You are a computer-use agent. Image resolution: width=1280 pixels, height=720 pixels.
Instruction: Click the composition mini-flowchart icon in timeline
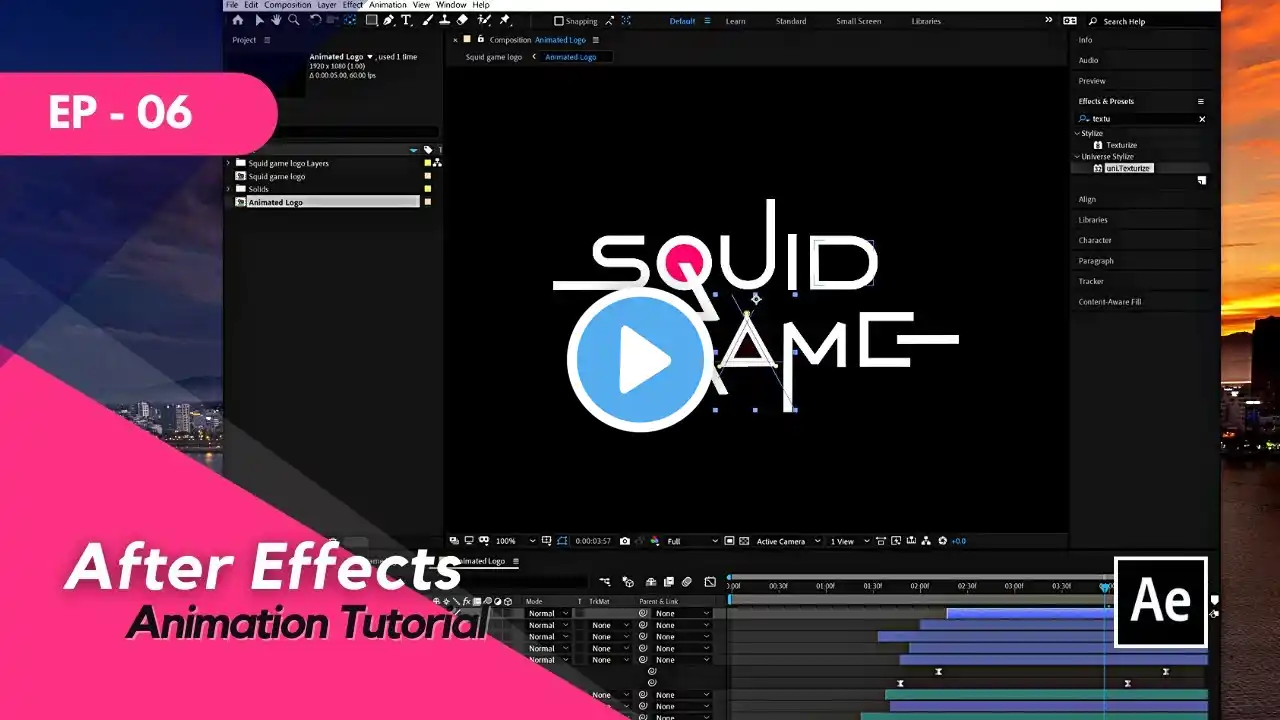point(605,582)
